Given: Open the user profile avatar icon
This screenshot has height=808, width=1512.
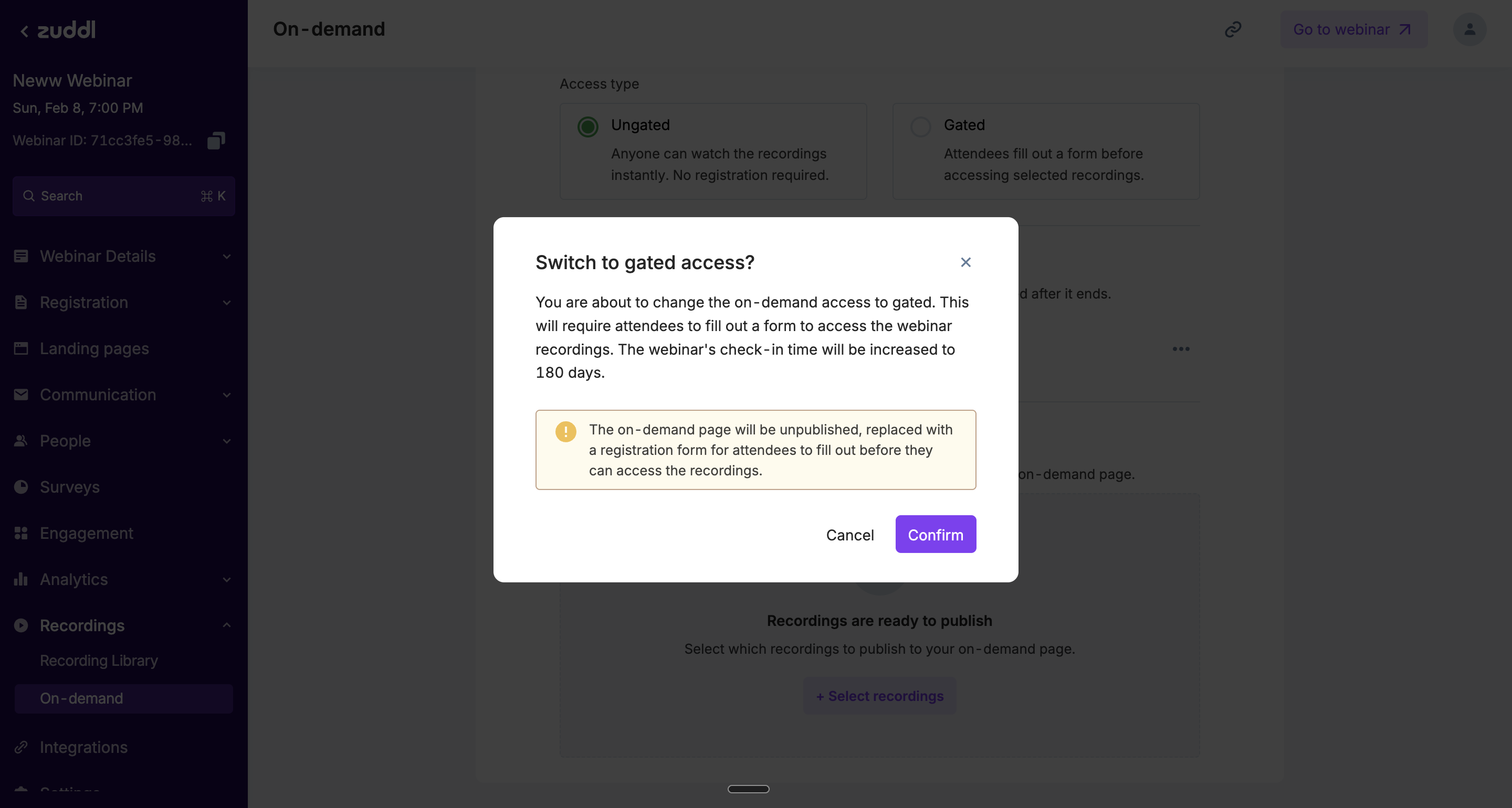Looking at the screenshot, I should pyautogui.click(x=1469, y=29).
